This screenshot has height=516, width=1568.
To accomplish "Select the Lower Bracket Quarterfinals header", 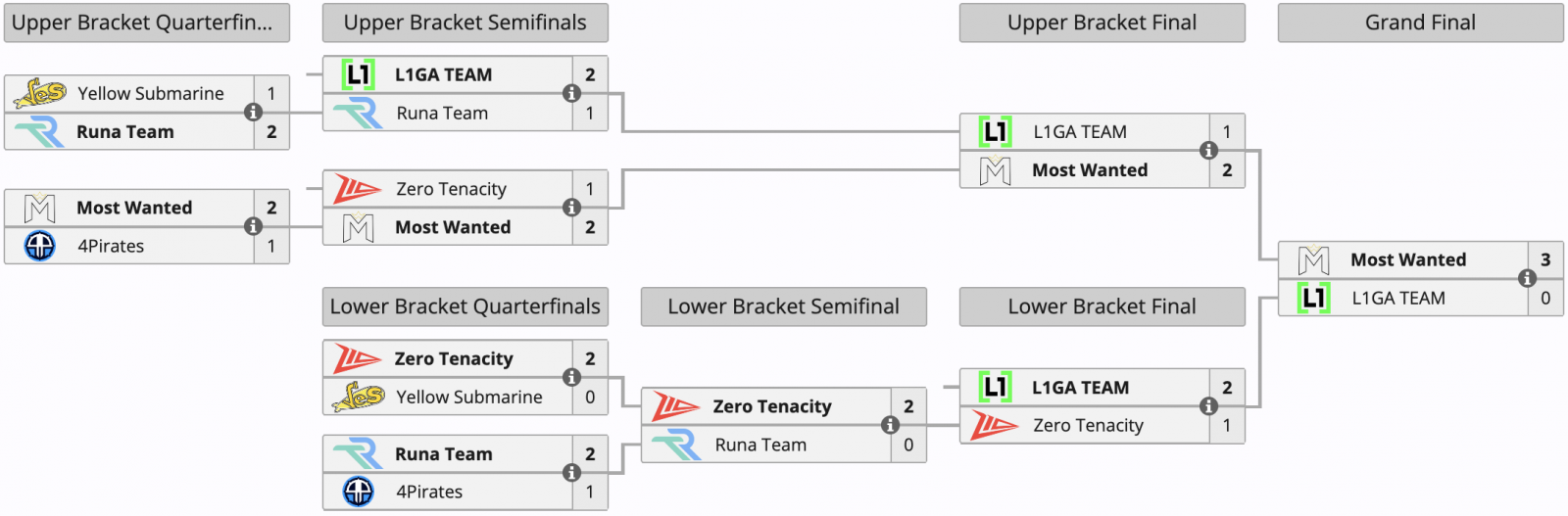I will 465,306.
